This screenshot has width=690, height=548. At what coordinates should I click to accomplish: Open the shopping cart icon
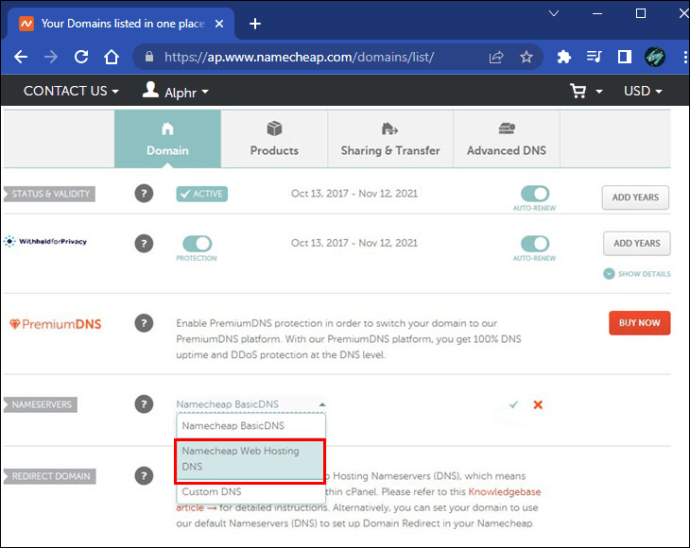point(578,91)
